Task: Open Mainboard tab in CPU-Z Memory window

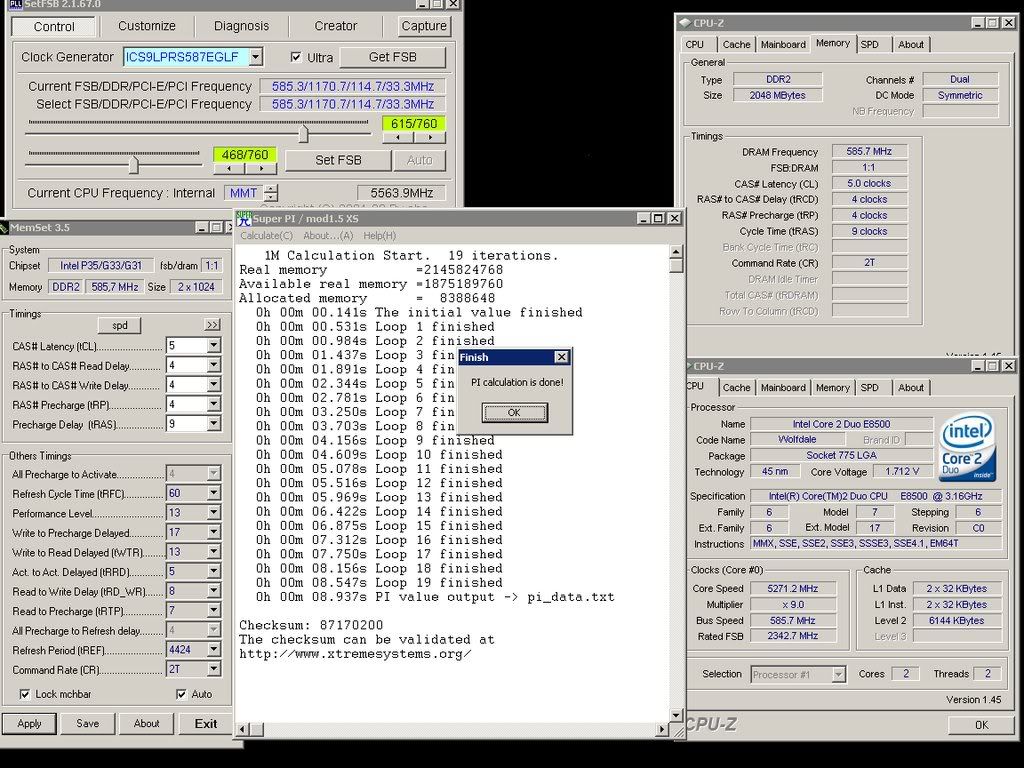Action: tap(783, 44)
